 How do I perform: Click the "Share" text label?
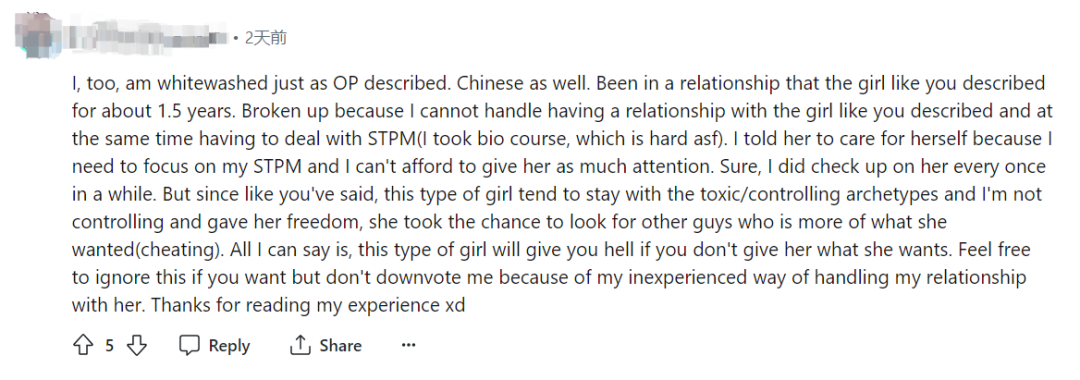[340, 346]
